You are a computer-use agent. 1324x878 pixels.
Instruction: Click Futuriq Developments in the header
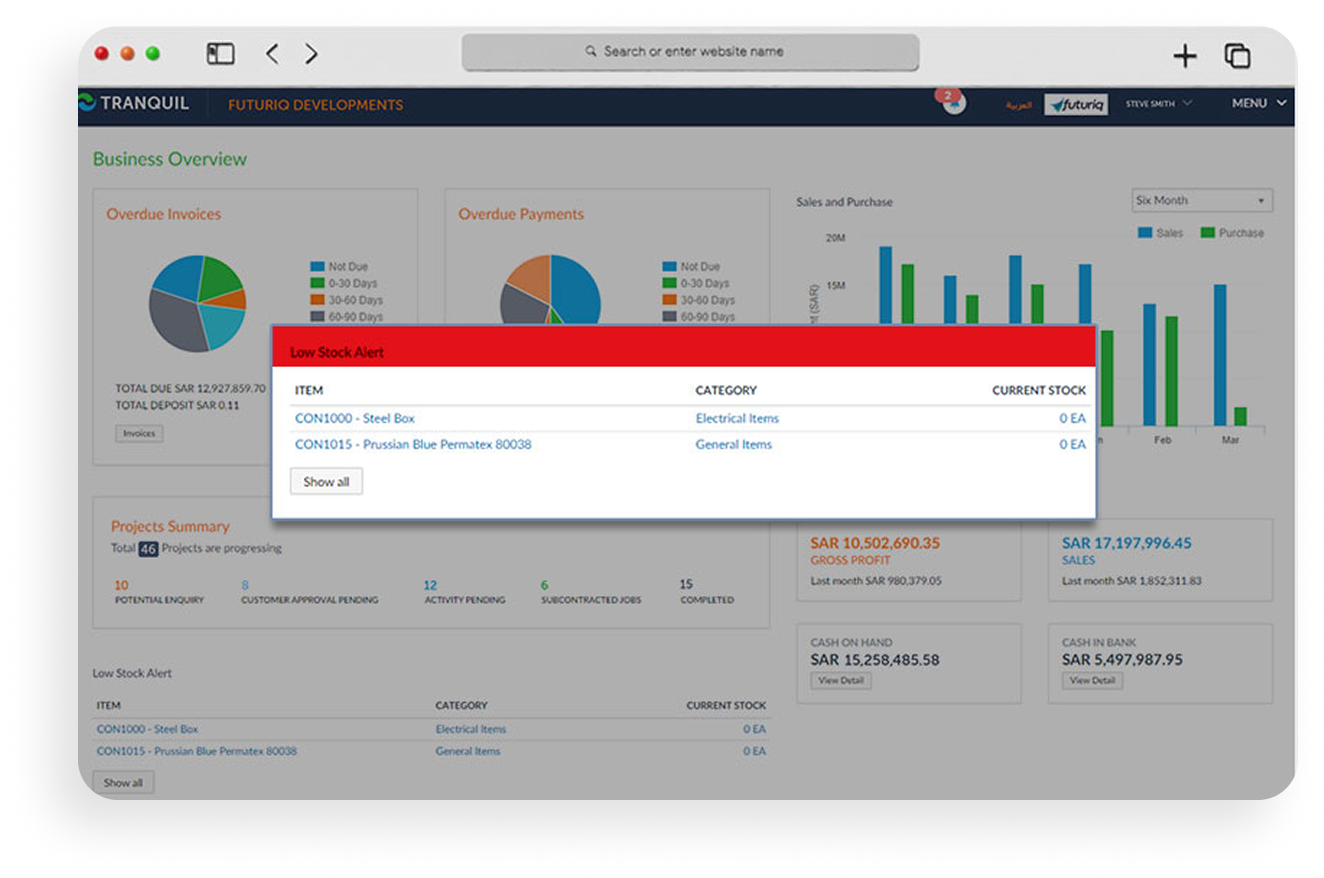coord(315,105)
